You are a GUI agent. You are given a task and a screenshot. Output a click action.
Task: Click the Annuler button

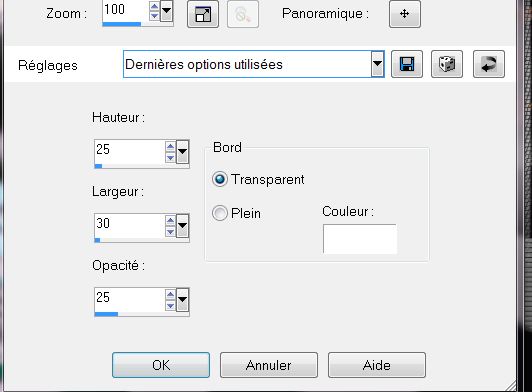coord(269,365)
